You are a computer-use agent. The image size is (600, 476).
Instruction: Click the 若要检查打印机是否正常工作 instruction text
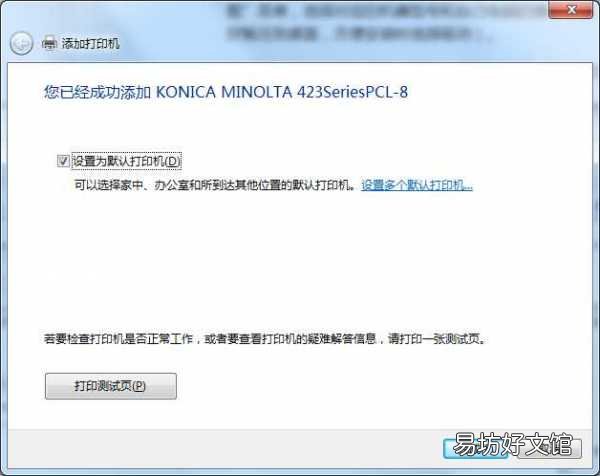[x=118, y=339]
